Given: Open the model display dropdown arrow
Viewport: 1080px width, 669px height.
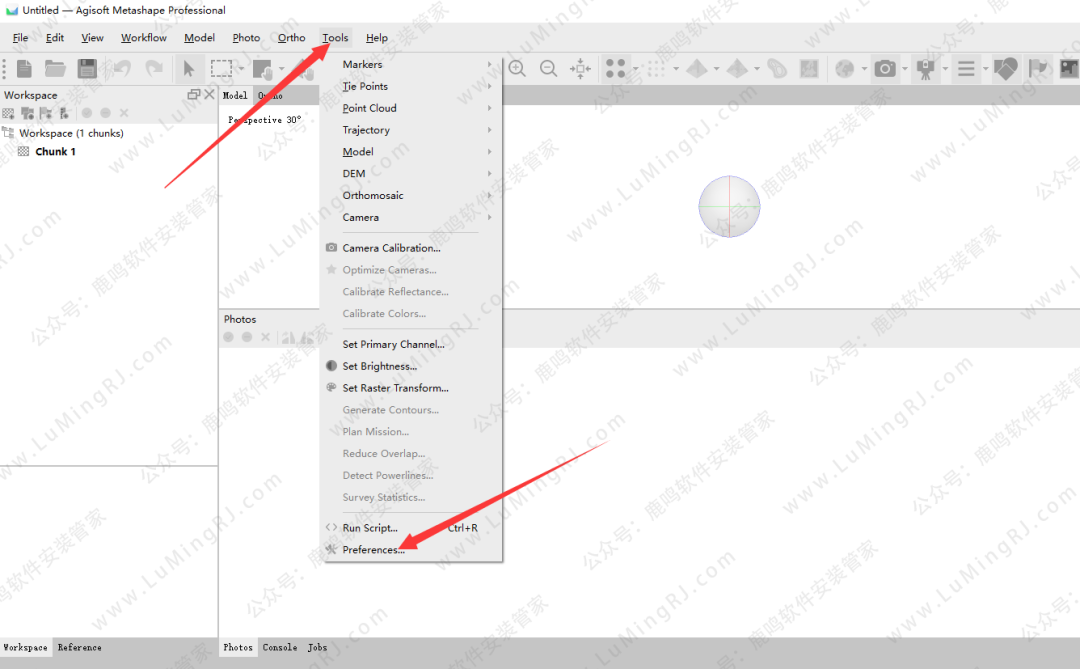Looking at the screenshot, I should 716,69.
